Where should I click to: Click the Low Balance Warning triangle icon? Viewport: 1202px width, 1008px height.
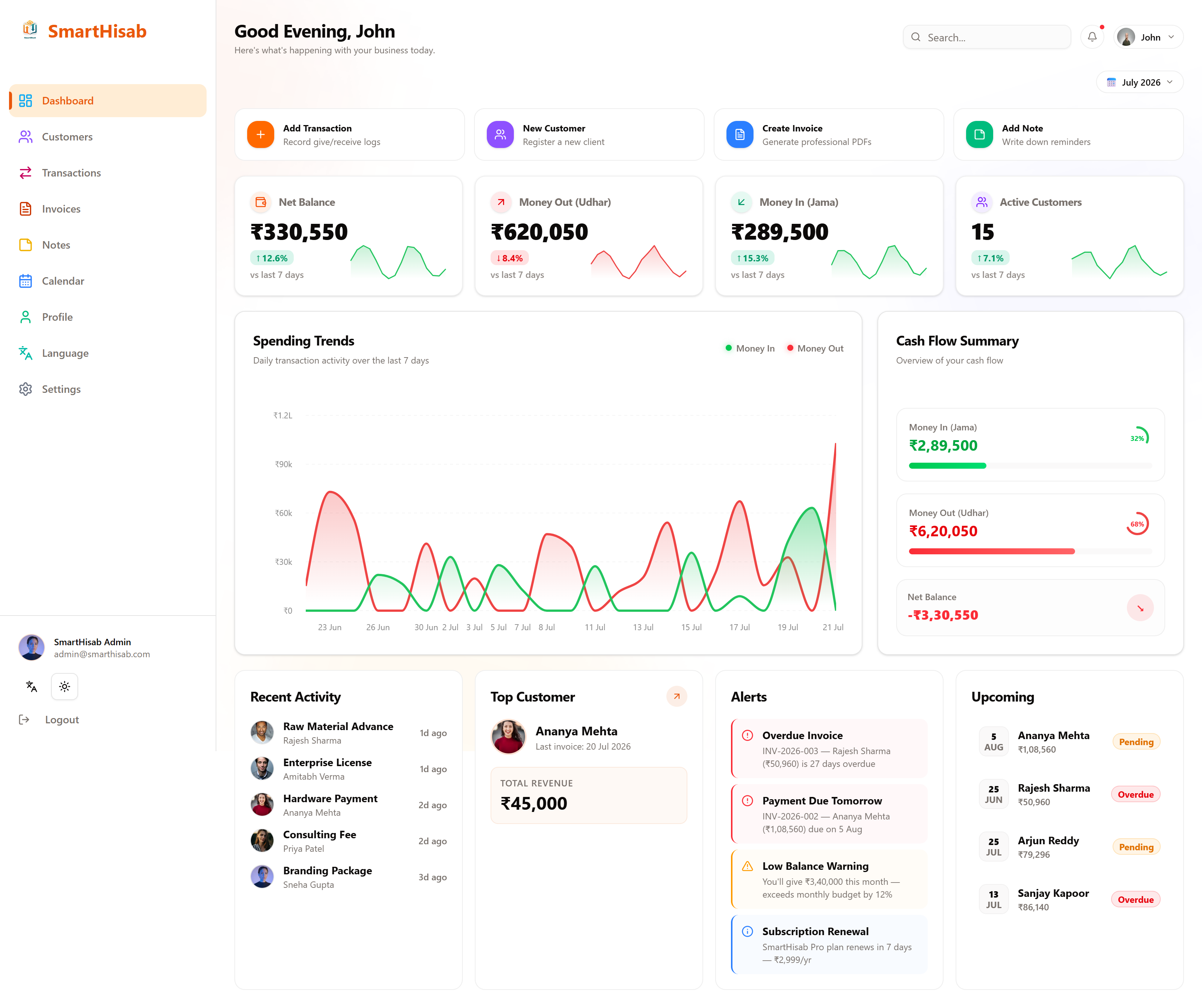[x=747, y=866]
